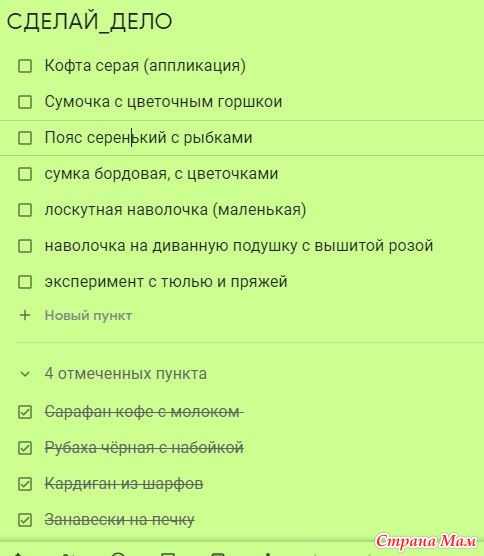Uncheck the Занавески на печку item

pyautogui.click(x=25, y=520)
